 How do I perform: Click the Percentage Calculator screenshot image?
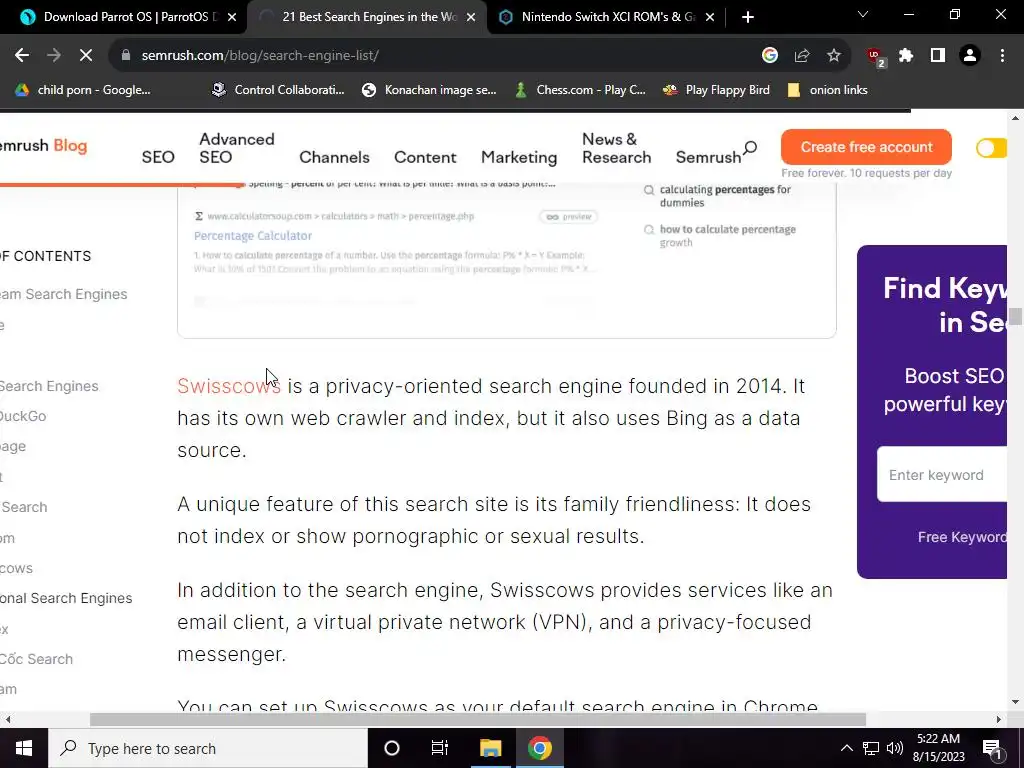[507, 260]
